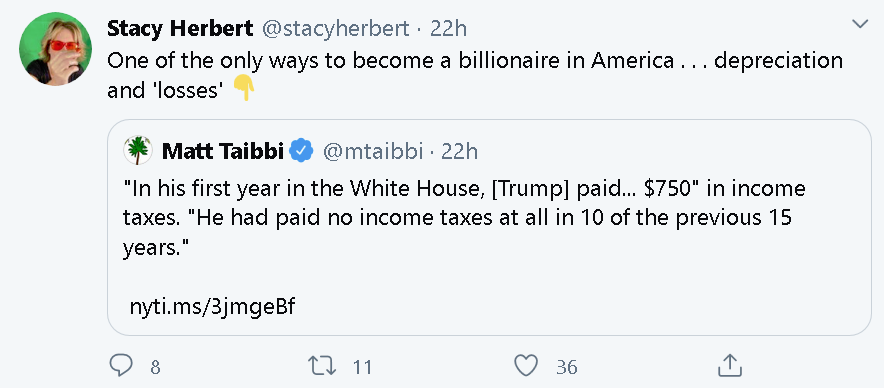Visit Stacy Herbert's display name
Screen dimensions: 884x388
(180, 29)
